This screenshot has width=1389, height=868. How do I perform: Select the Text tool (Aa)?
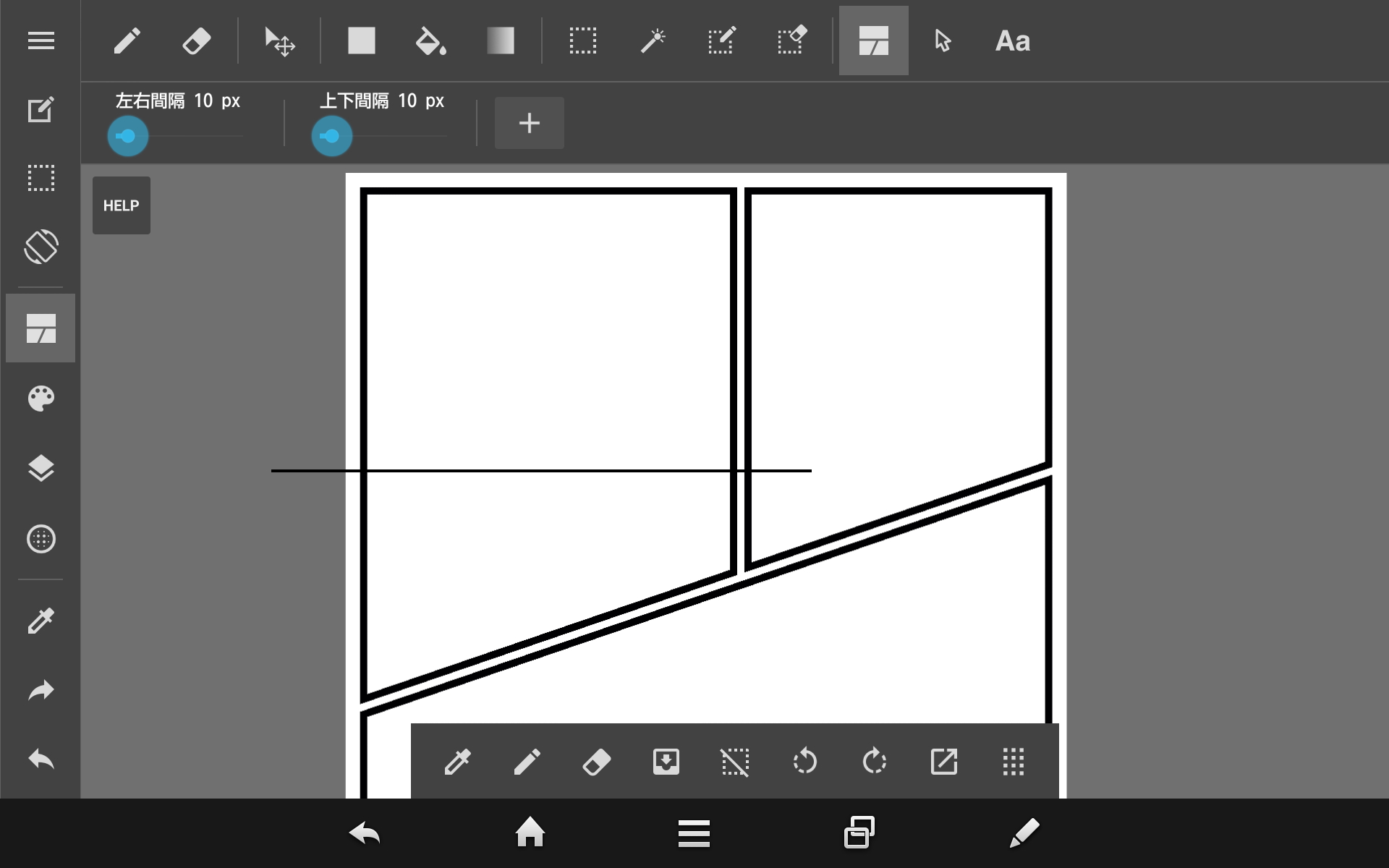tap(1012, 41)
